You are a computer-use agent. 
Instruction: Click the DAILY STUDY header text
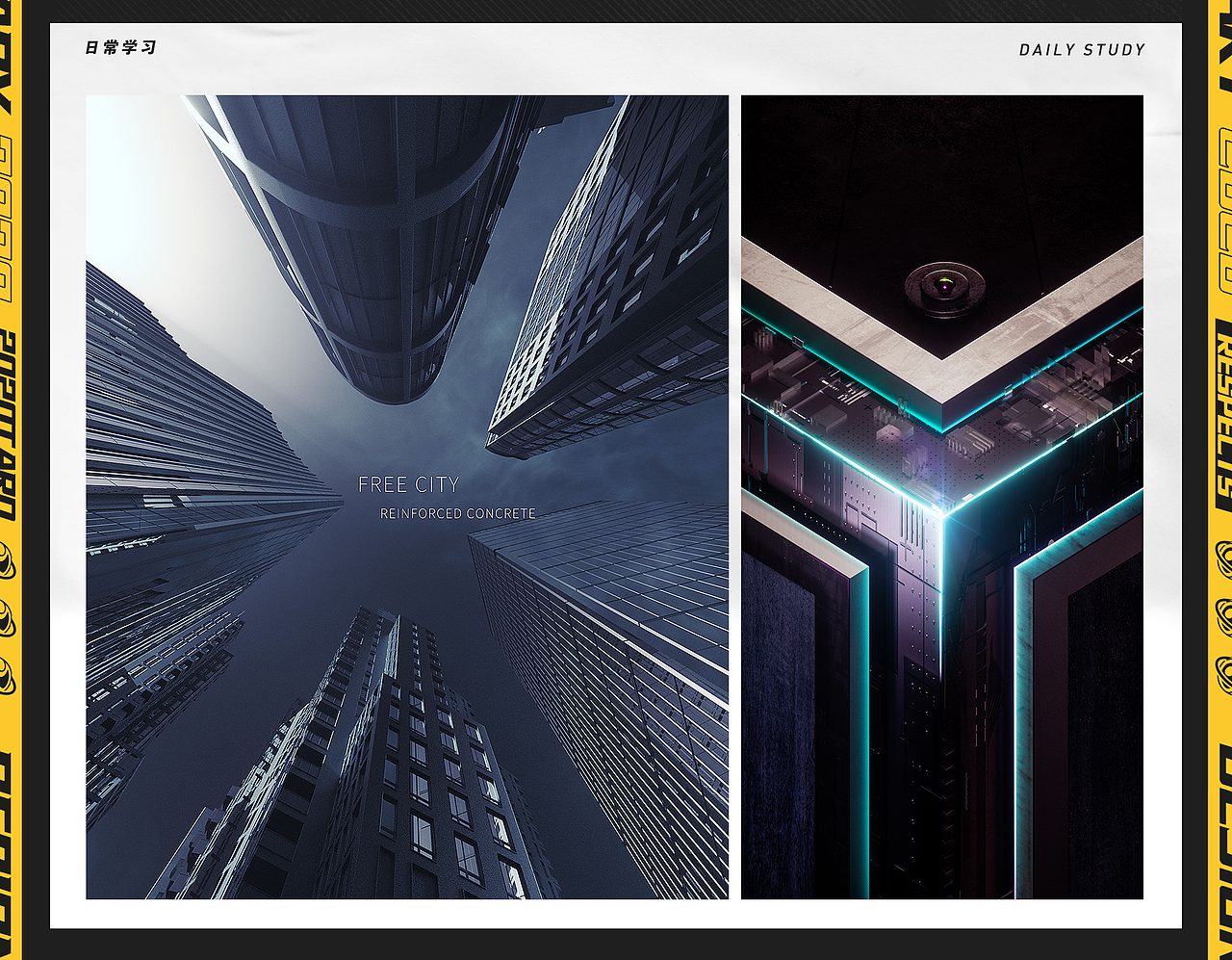tap(1082, 49)
